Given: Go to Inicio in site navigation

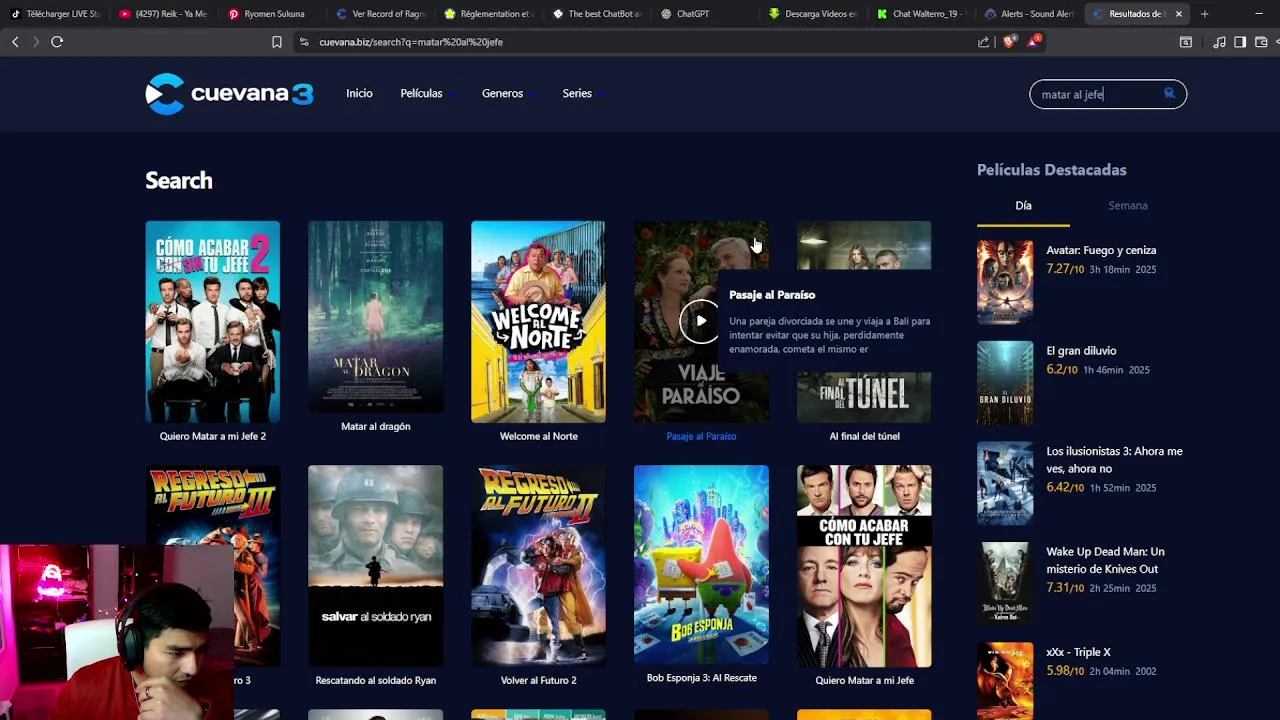Looking at the screenshot, I should tap(359, 93).
